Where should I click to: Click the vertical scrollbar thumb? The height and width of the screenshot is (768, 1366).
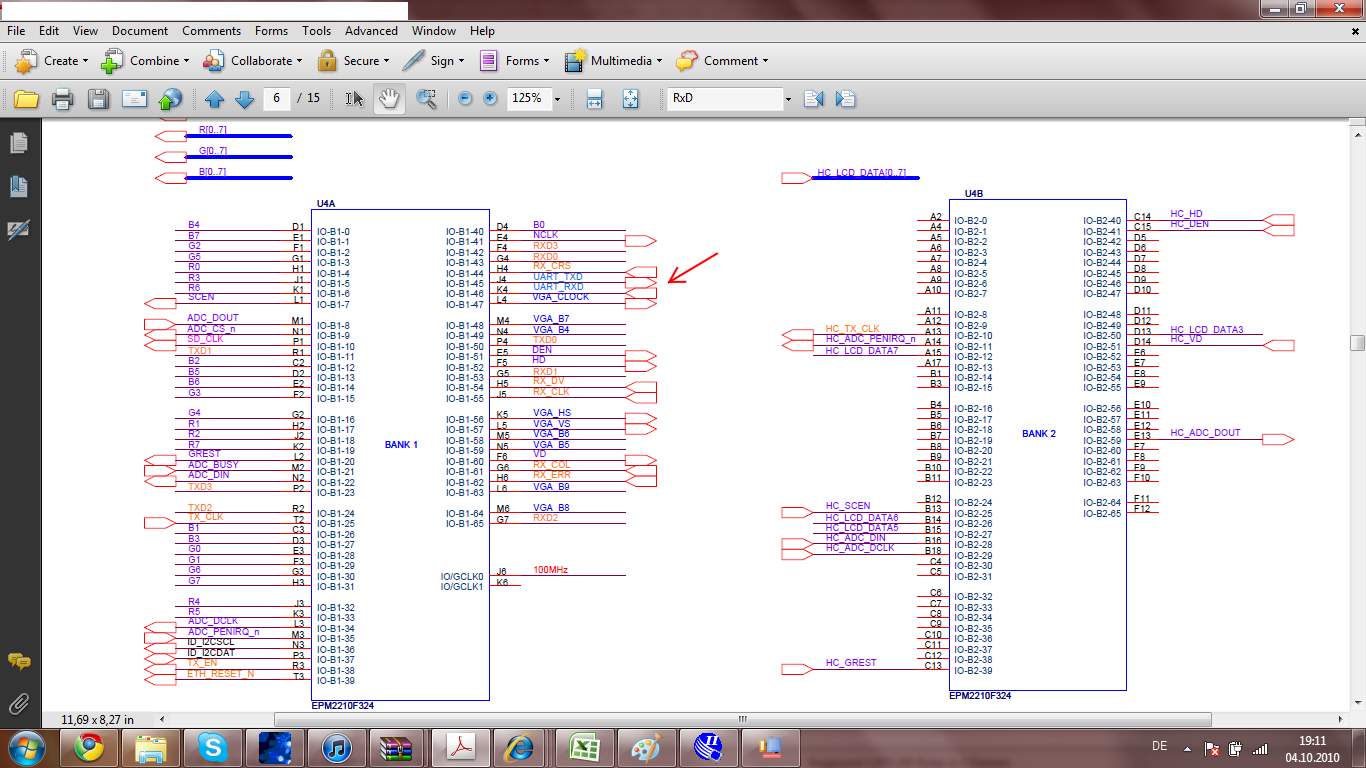(x=1357, y=343)
